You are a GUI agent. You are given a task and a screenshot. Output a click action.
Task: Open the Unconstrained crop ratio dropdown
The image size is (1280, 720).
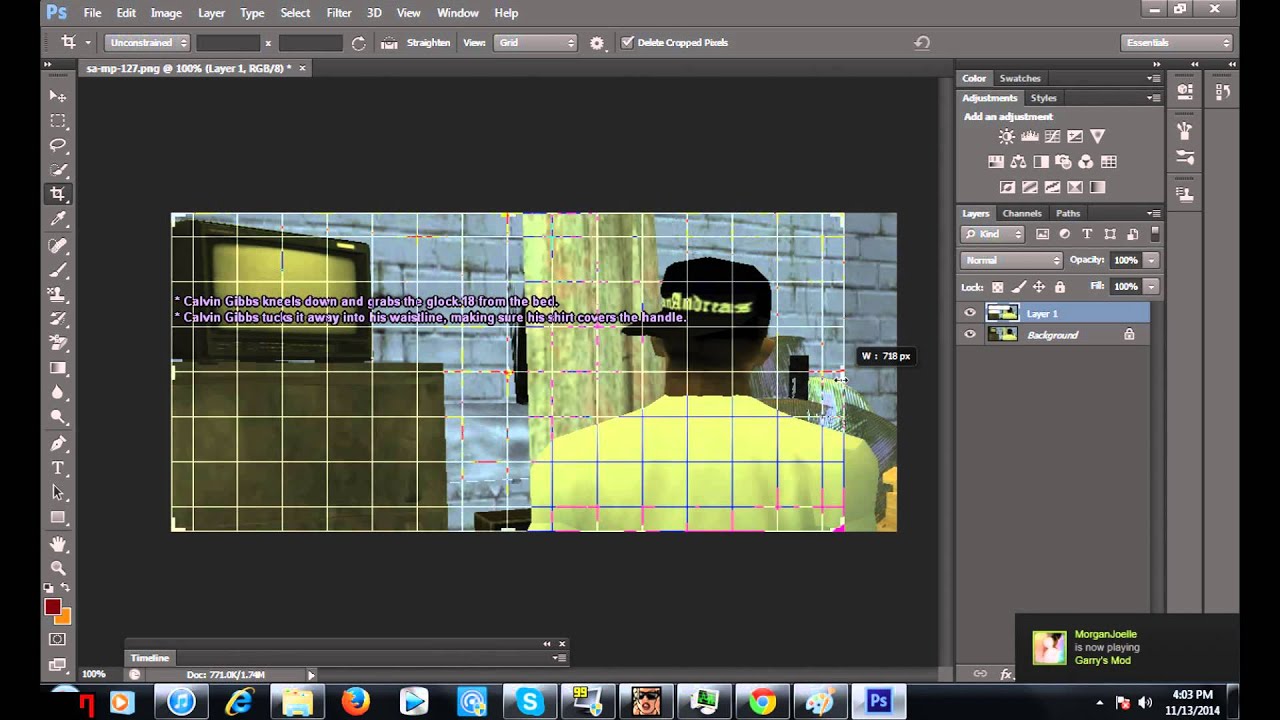click(x=148, y=43)
